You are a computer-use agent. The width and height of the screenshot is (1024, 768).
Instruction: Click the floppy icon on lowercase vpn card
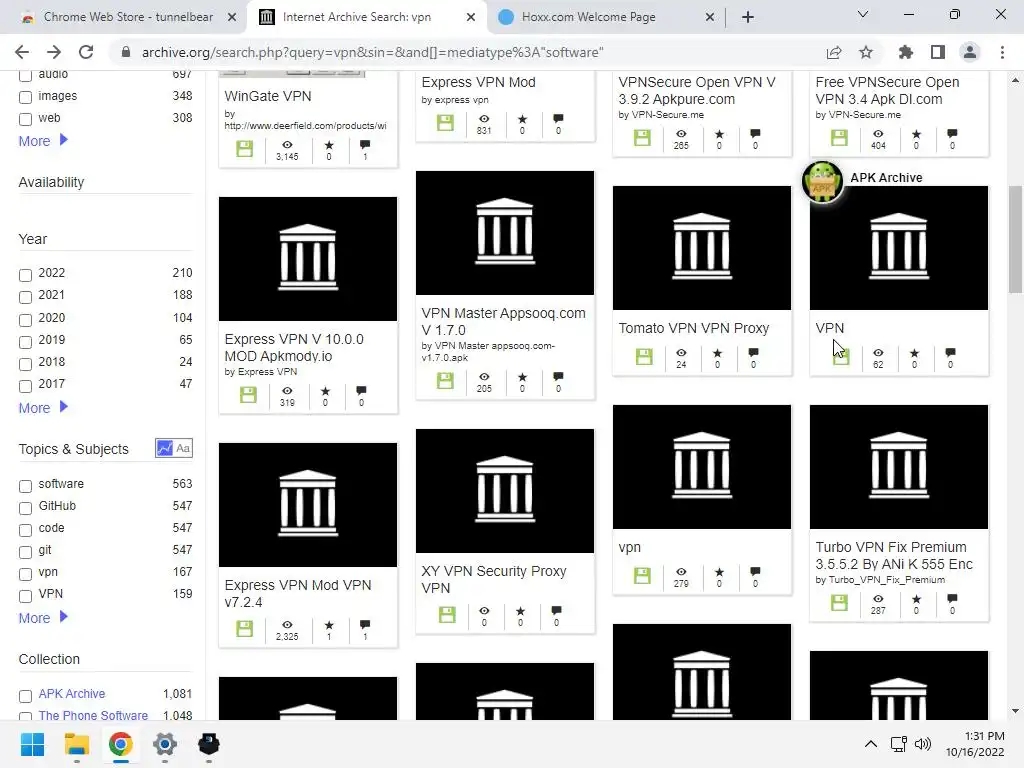[x=643, y=575]
